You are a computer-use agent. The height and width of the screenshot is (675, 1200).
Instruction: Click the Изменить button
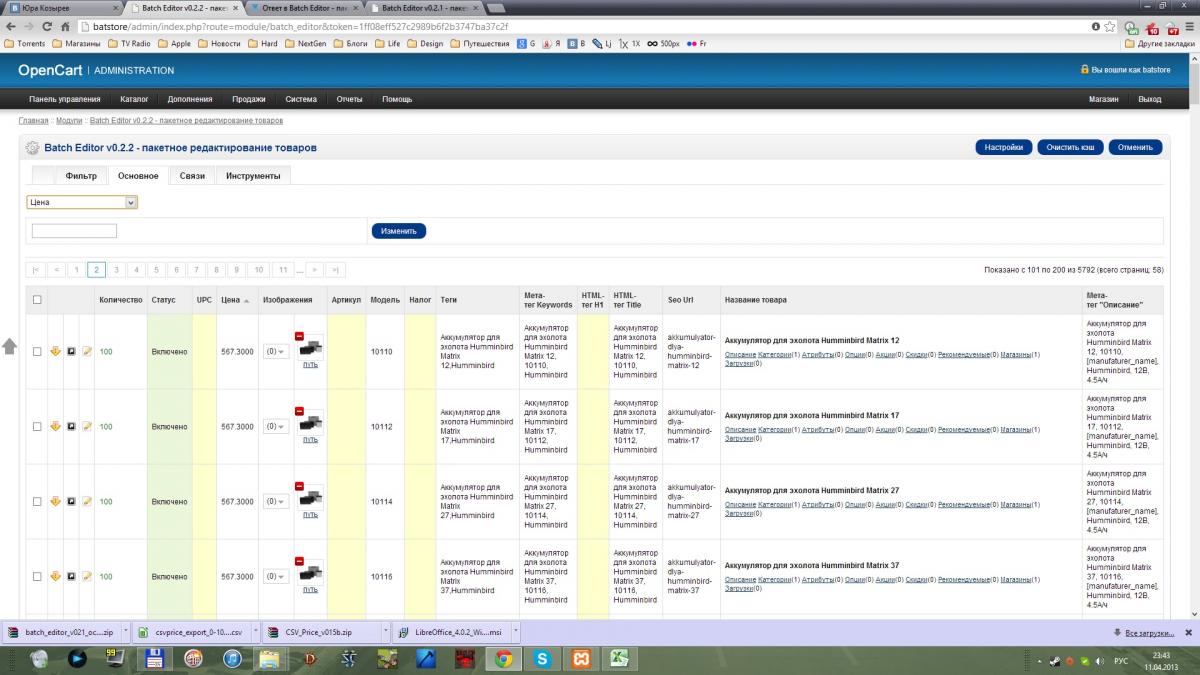[x=399, y=231]
